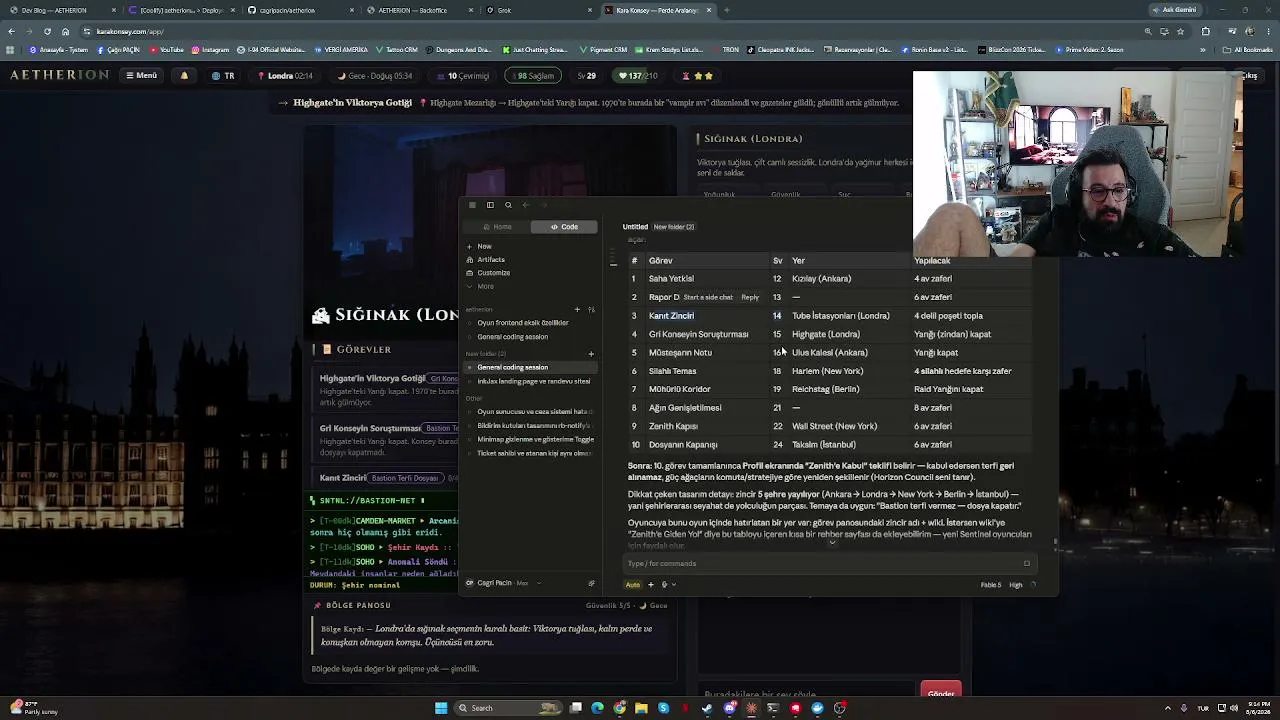1280x720 pixels.
Task: Open the Windows Start menu
Action: tap(441, 708)
